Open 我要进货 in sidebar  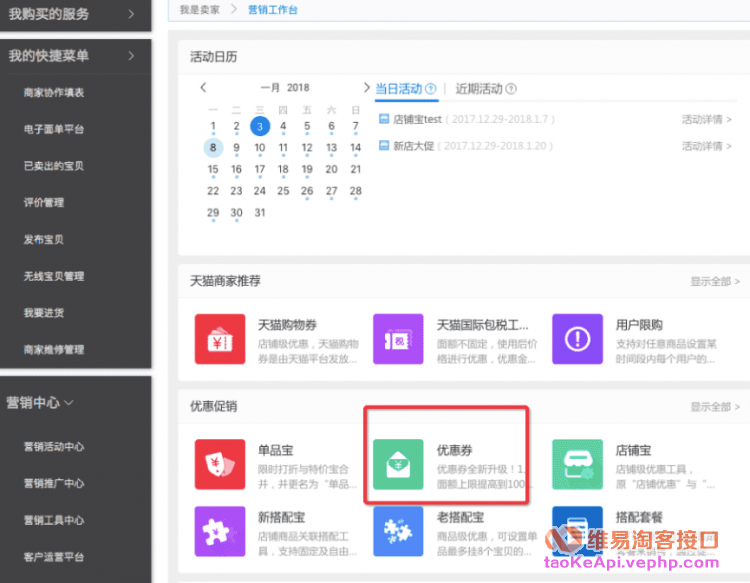(44, 313)
